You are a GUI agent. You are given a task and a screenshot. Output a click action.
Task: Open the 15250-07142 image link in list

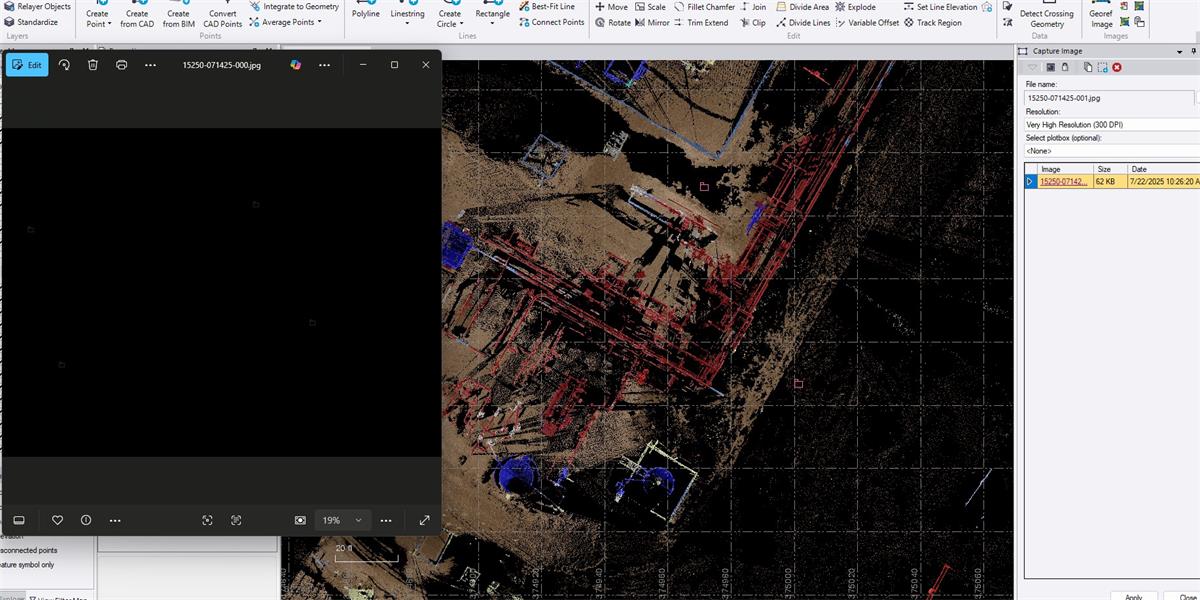pyautogui.click(x=1063, y=182)
